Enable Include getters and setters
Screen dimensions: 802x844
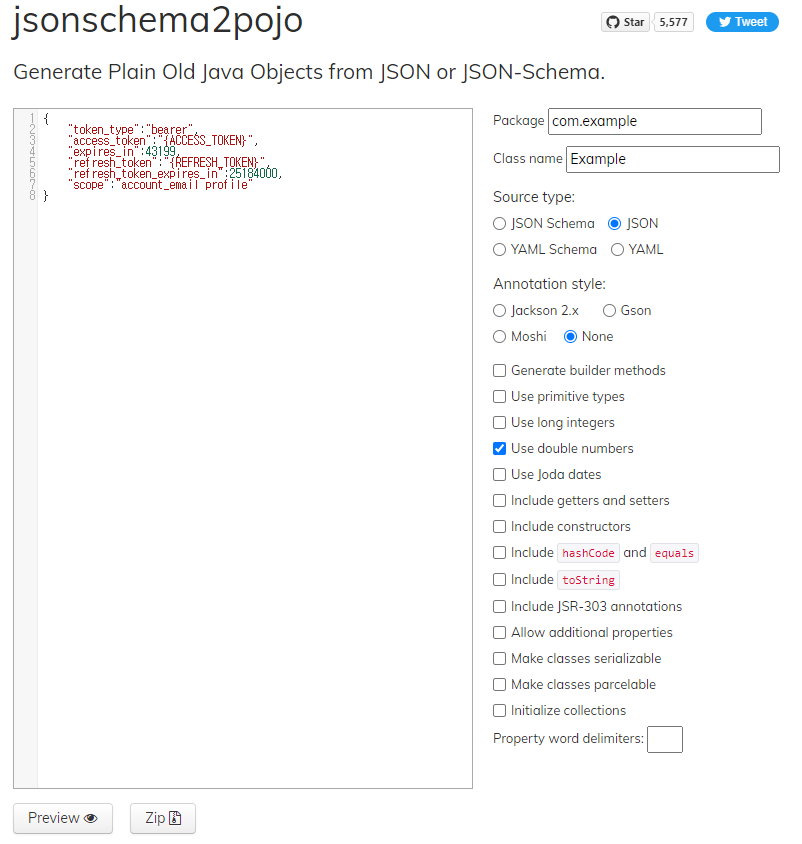pos(500,501)
